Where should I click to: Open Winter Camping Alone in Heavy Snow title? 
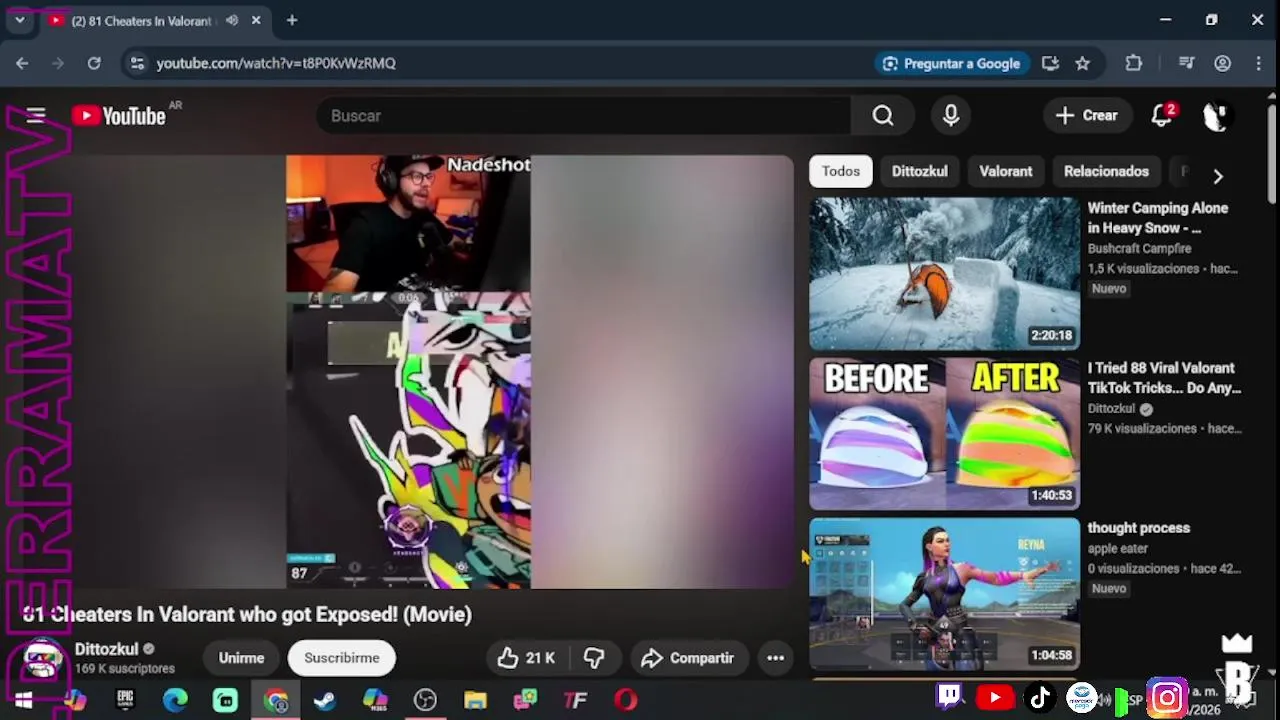tap(1158, 218)
